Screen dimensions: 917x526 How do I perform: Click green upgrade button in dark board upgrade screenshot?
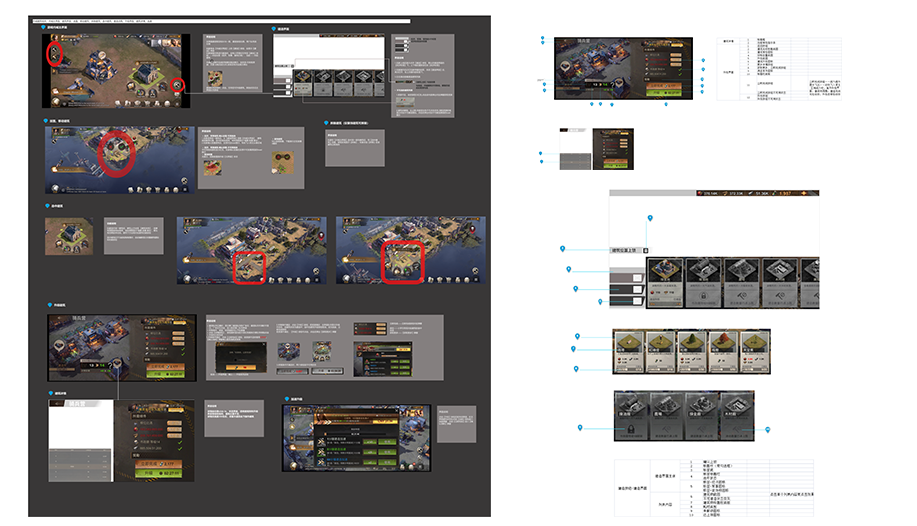point(166,374)
